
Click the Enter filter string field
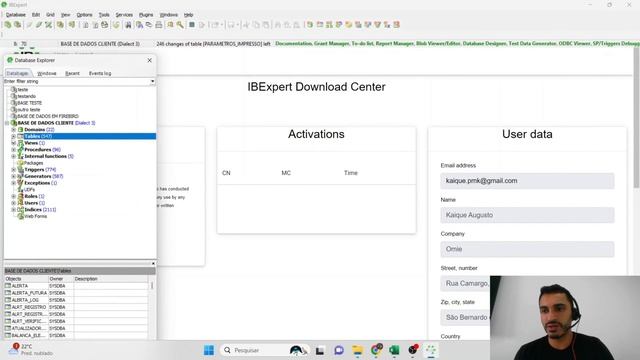point(77,81)
